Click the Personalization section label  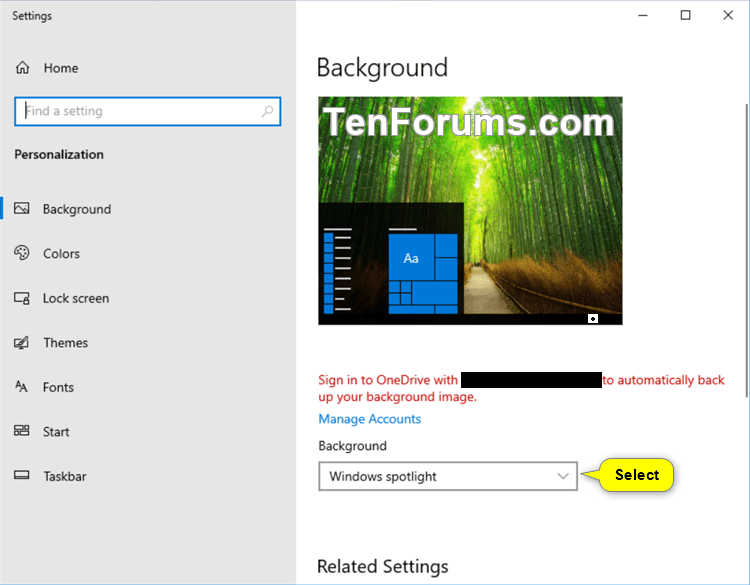coord(59,155)
